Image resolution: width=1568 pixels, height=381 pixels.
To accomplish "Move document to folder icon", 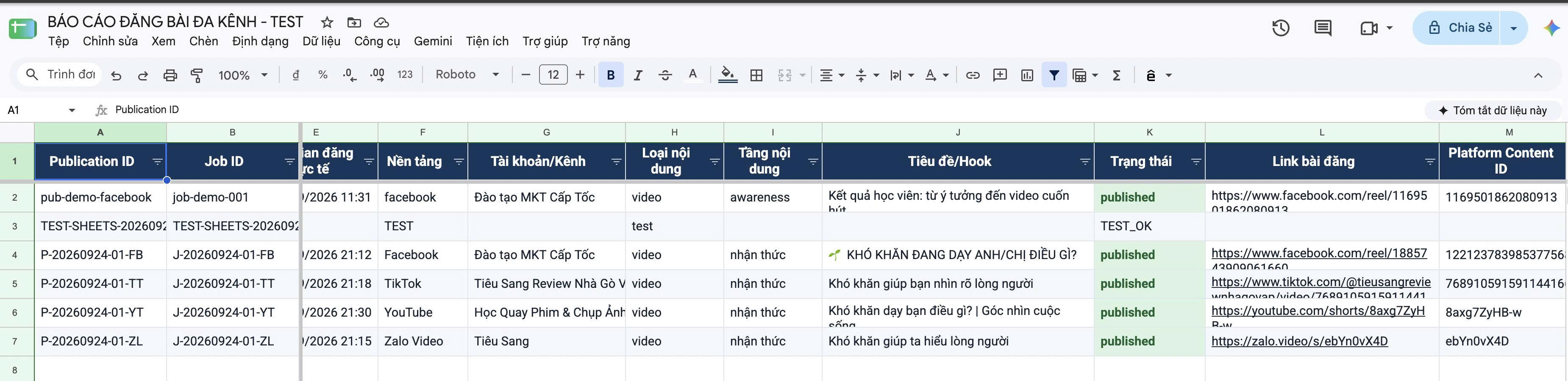I will click(354, 22).
